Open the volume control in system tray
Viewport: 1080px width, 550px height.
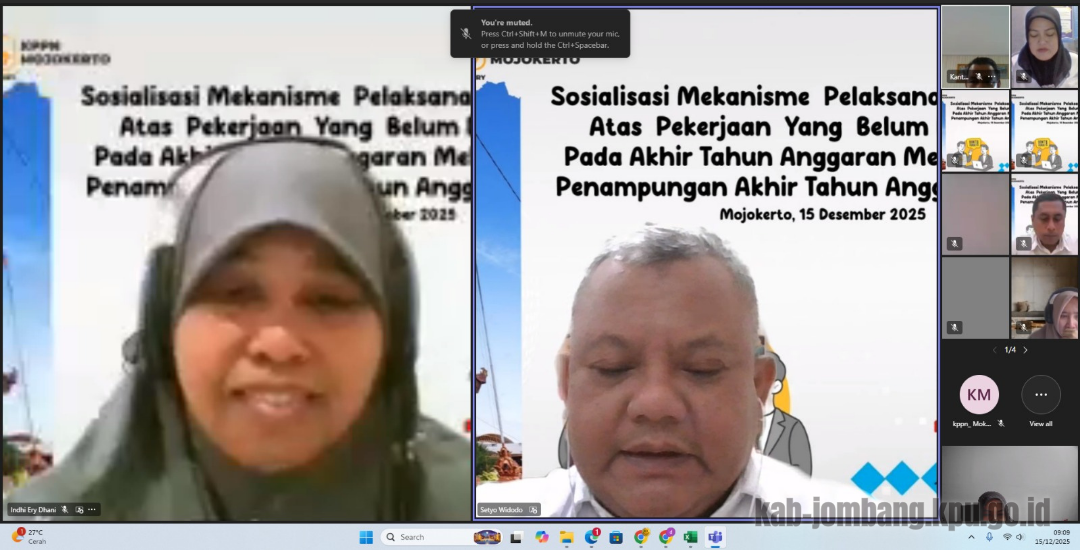(1020, 537)
